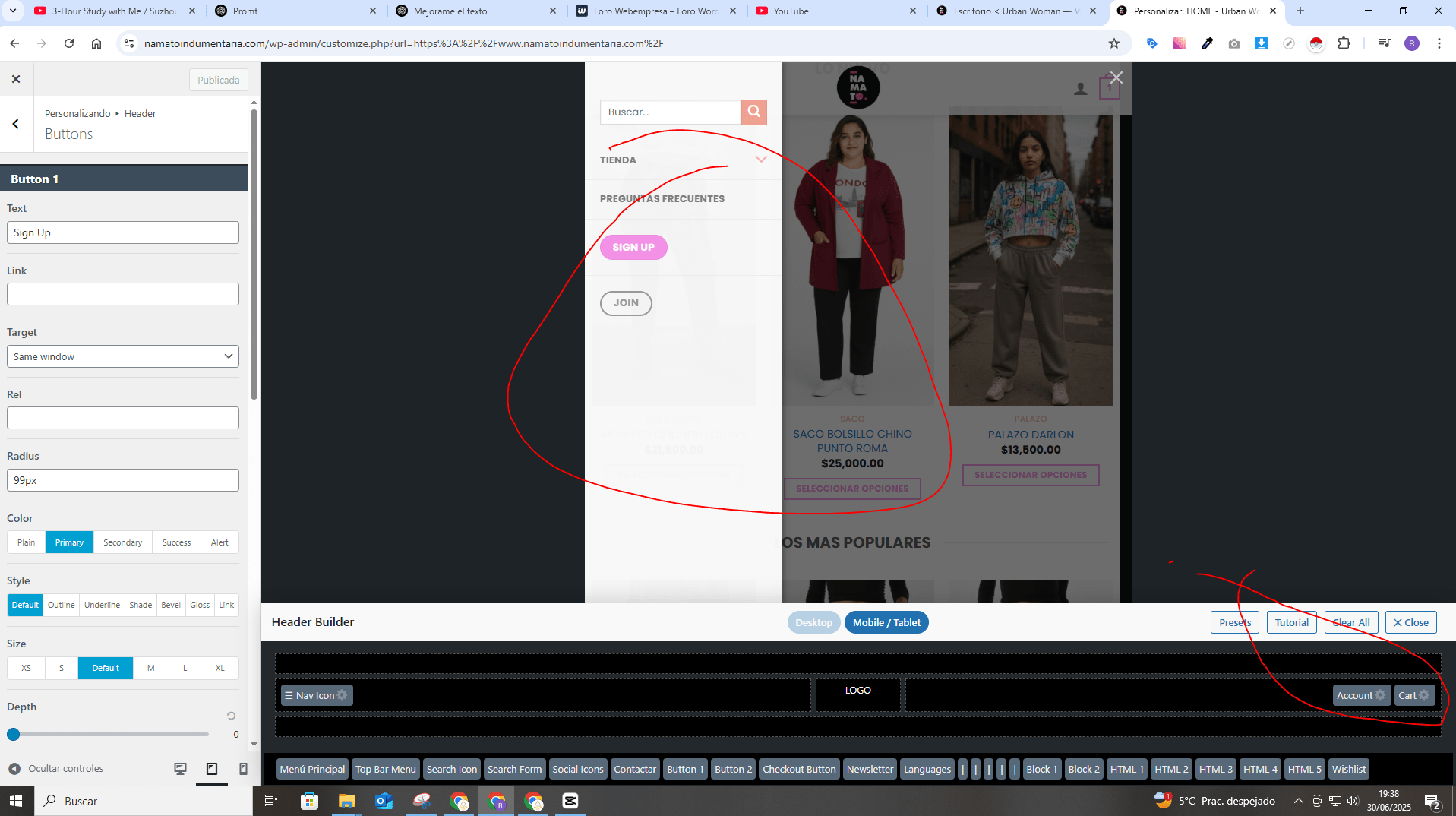Switch builder to Desktop tab
Viewport: 1456px width, 816px height.
pos(813,622)
